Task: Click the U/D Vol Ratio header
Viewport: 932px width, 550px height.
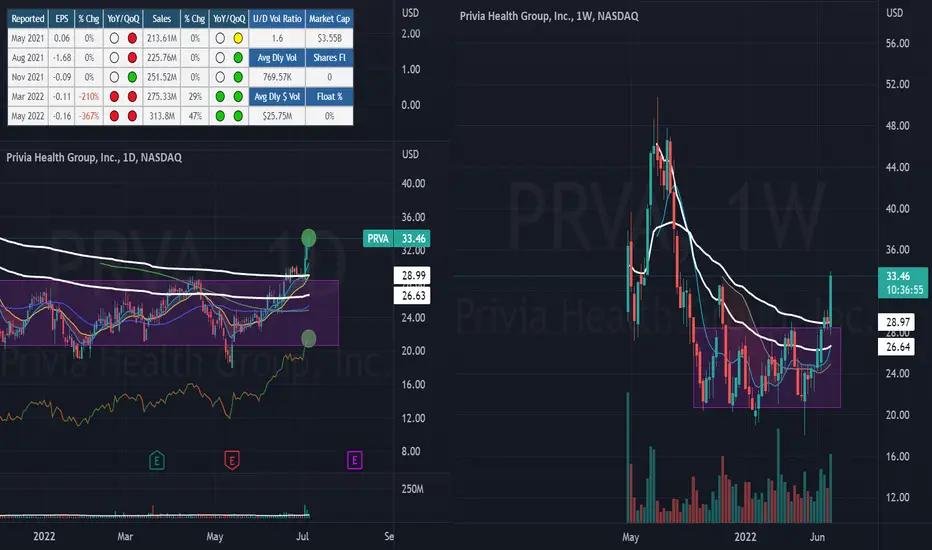Action: (x=277, y=18)
